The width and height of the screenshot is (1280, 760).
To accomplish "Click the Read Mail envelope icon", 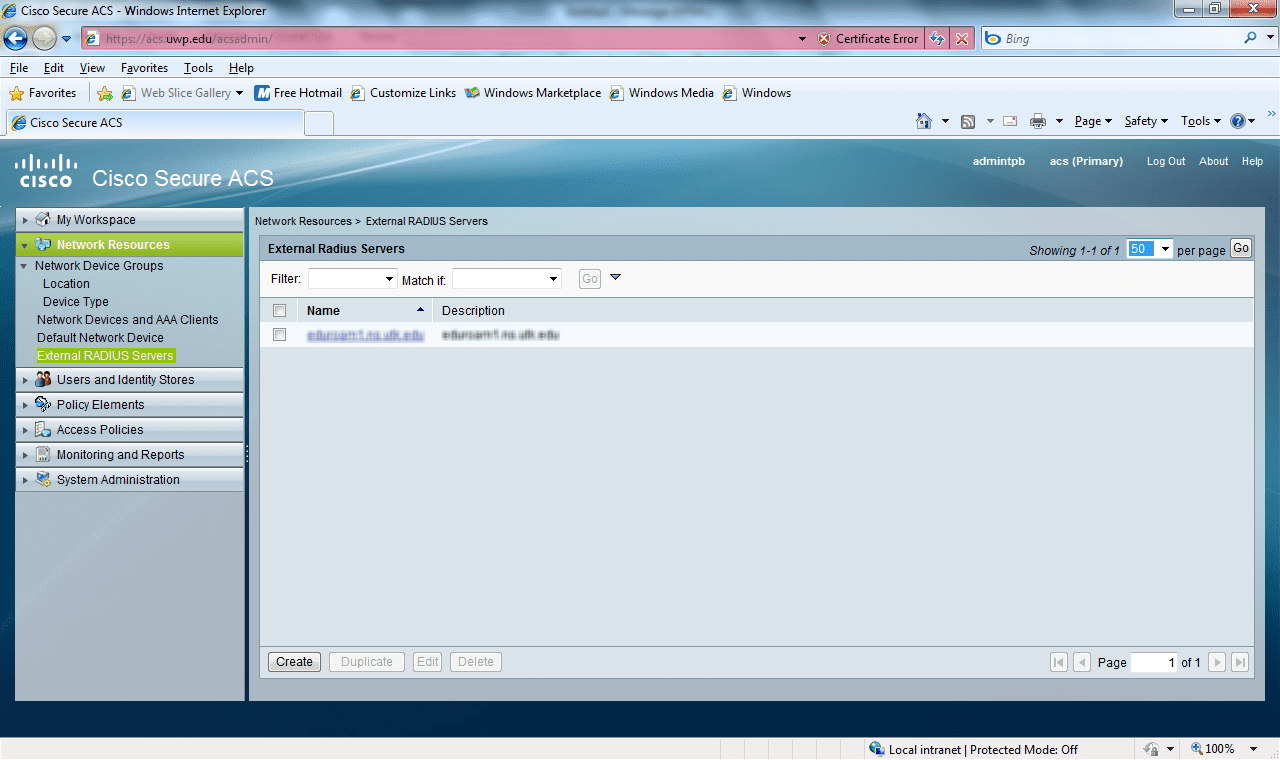I will 1010,121.
